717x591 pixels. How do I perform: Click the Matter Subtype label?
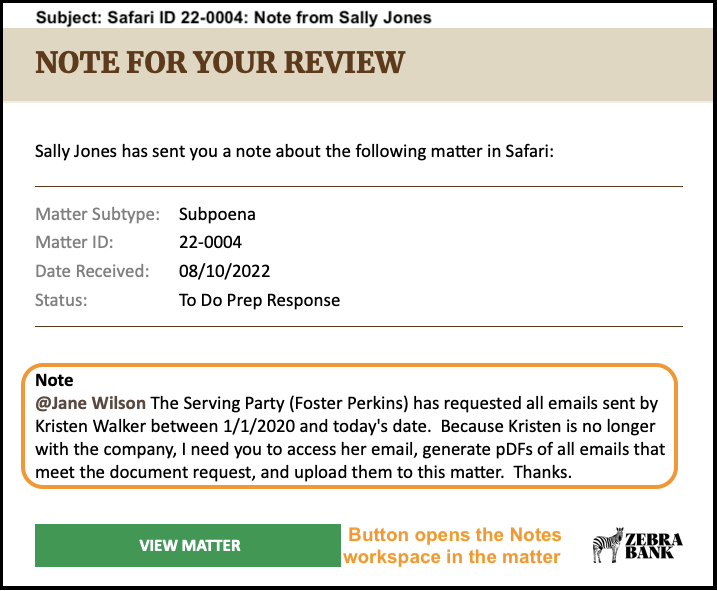[x=97, y=214]
